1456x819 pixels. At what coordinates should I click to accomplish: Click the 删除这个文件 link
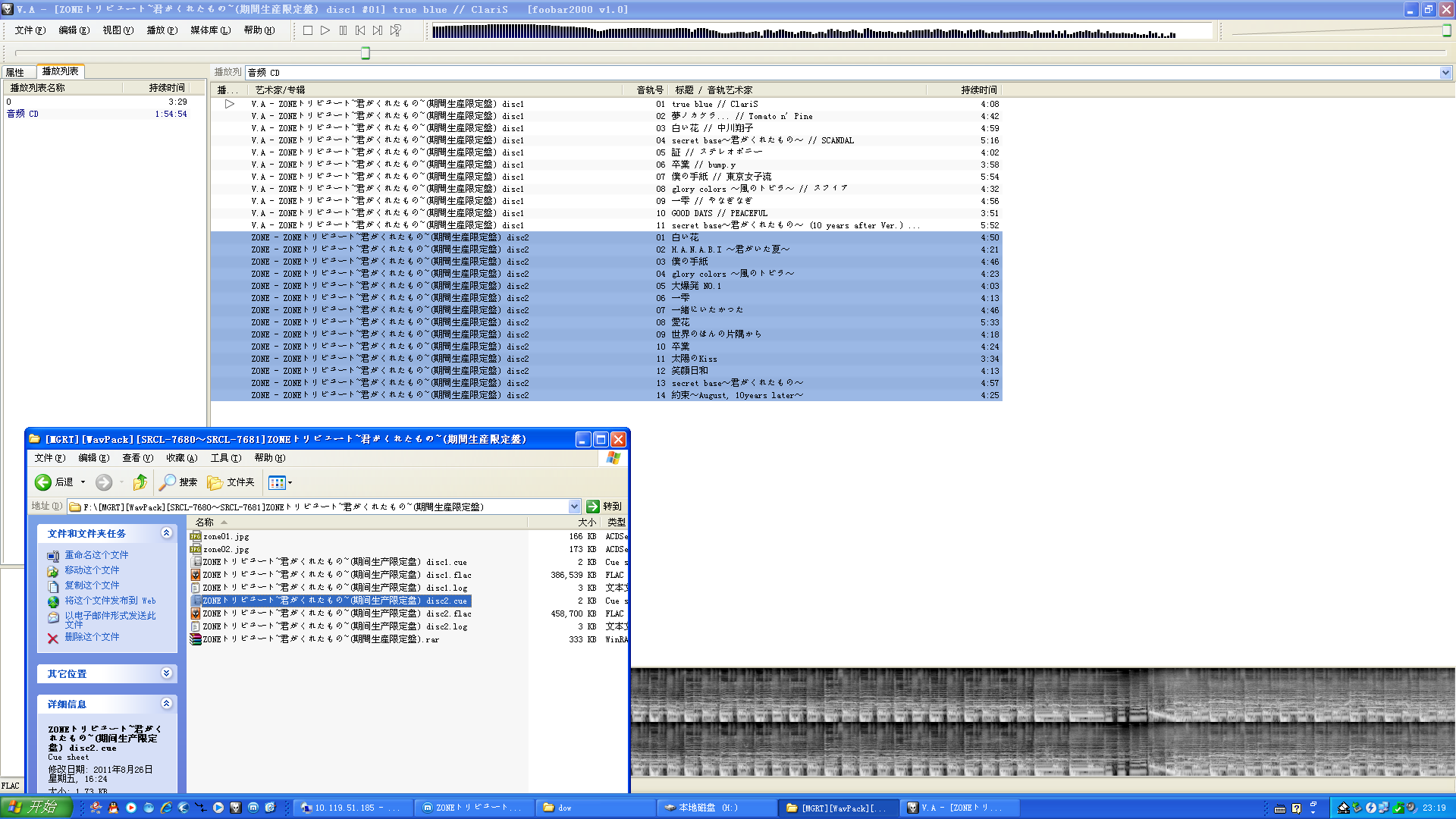click(92, 637)
